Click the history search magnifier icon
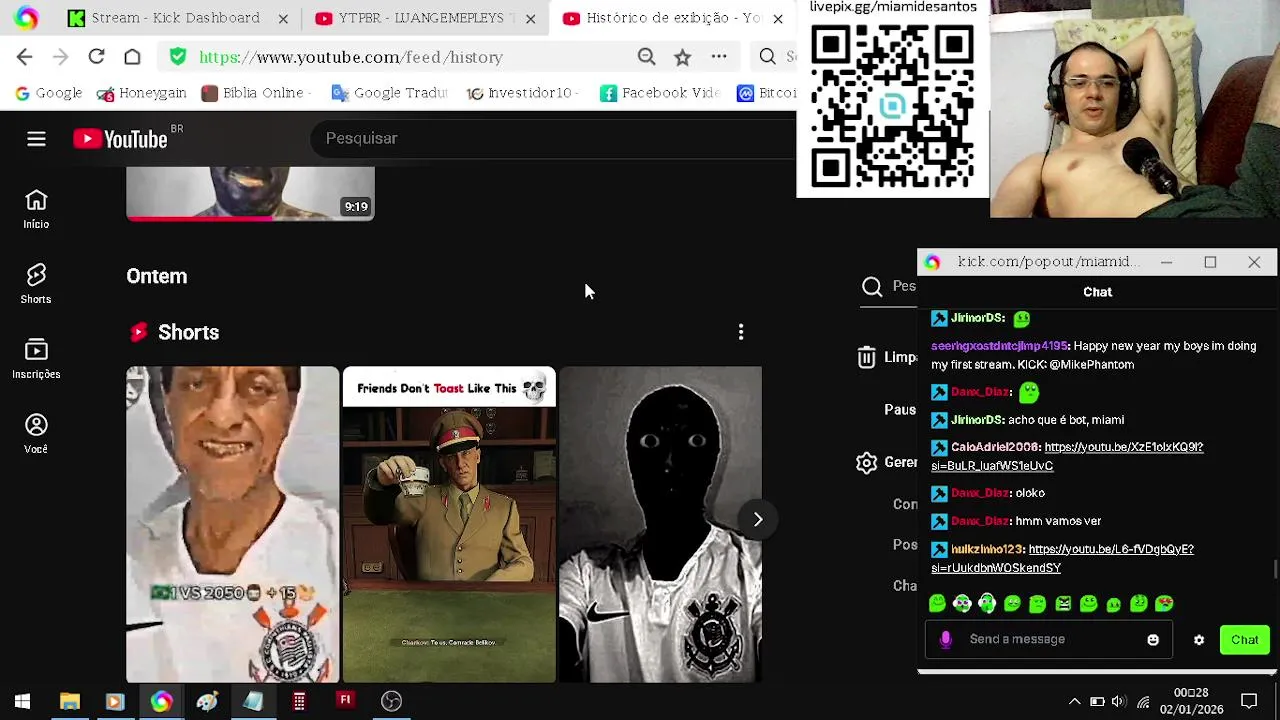Screen dimensions: 1280x720 click(872, 287)
